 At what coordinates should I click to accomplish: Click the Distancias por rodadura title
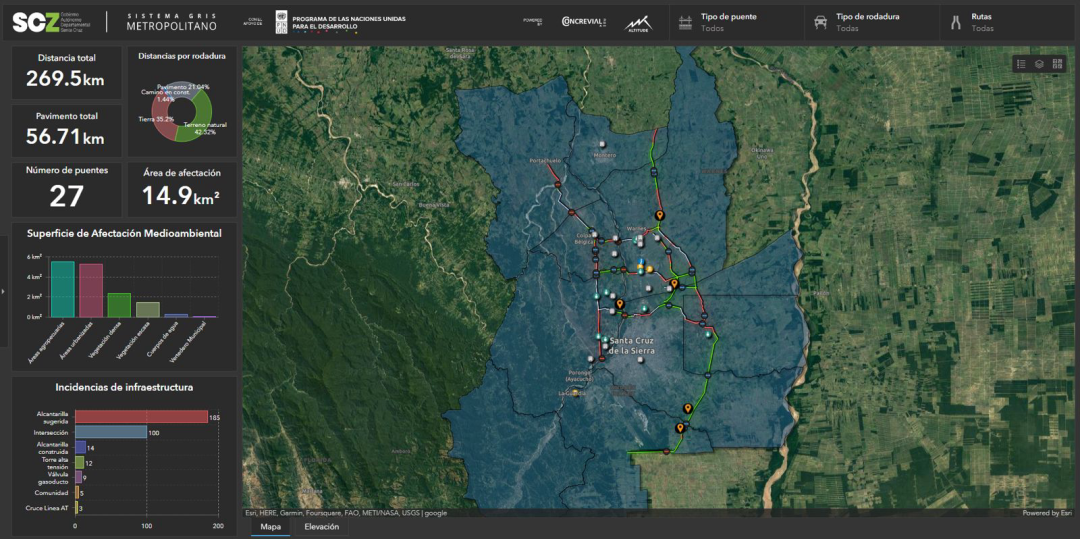coord(182,56)
